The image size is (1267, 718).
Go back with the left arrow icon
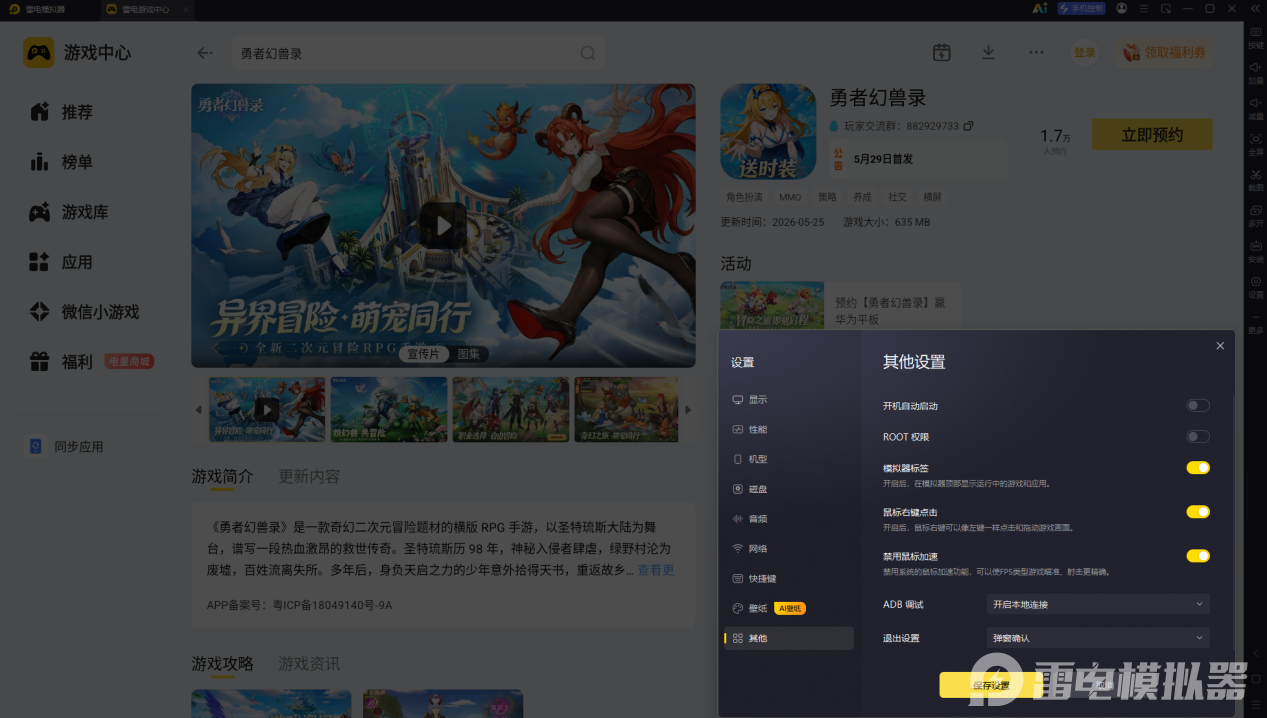tap(205, 53)
